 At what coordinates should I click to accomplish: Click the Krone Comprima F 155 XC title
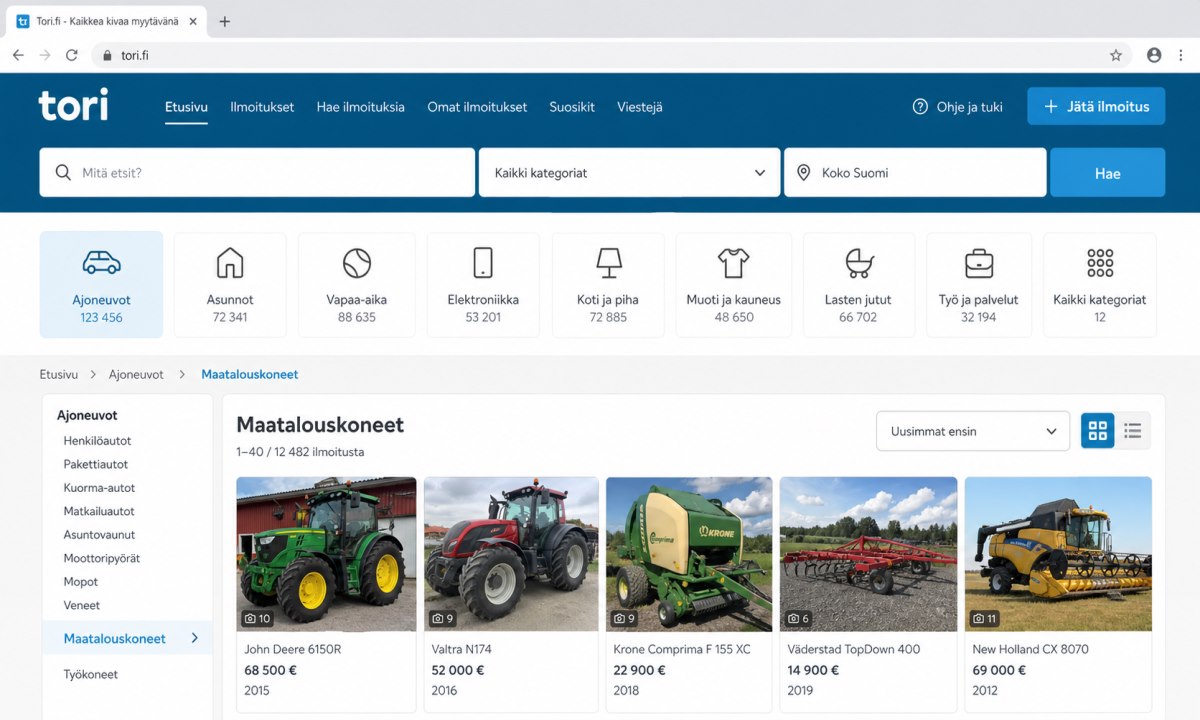[x=682, y=649]
